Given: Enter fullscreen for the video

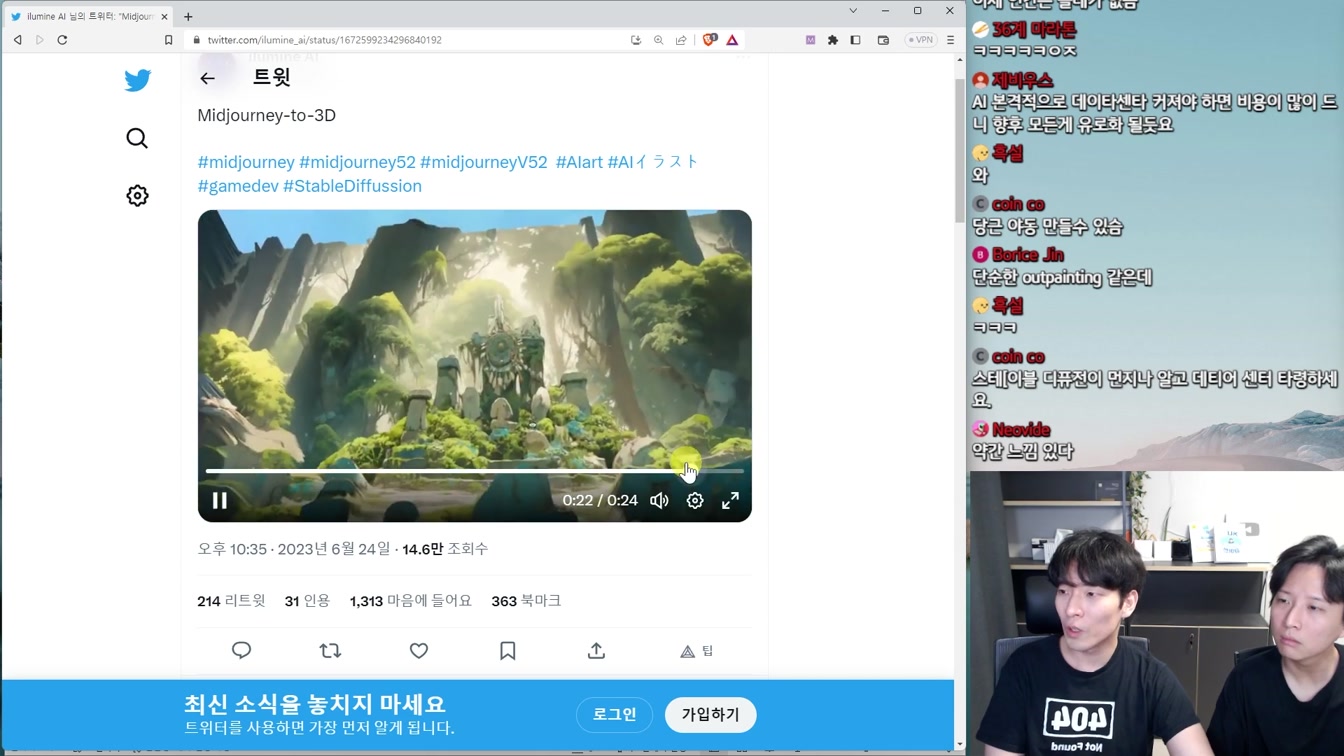Looking at the screenshot, I should pos(731,500).
